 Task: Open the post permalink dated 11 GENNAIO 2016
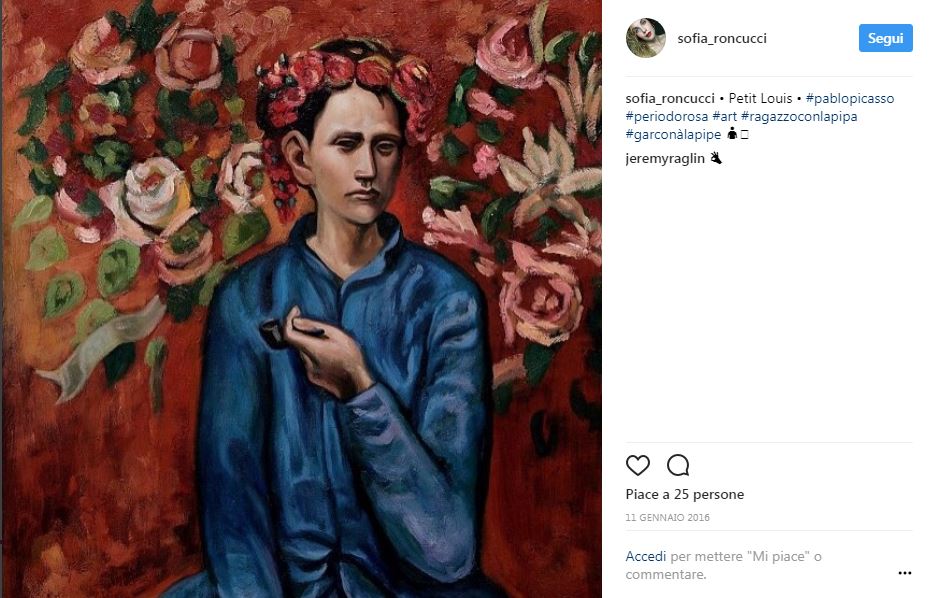(x=666, y=517)
